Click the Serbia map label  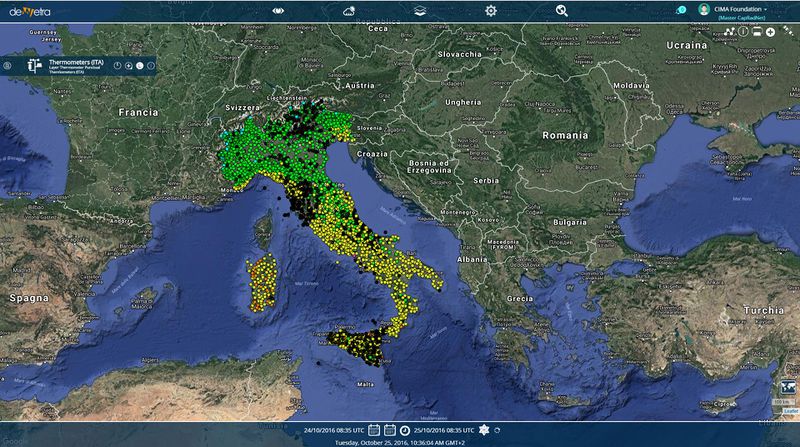pyautogui.click(x=486, y=181)
